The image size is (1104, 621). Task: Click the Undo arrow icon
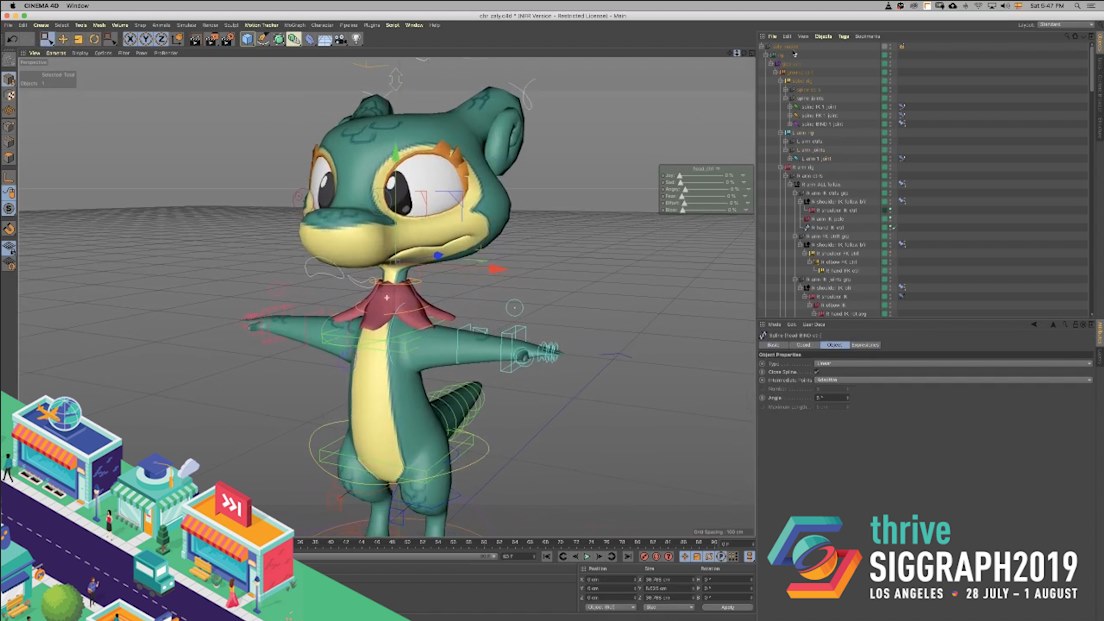pyautogui.click(x=12, y=39)
